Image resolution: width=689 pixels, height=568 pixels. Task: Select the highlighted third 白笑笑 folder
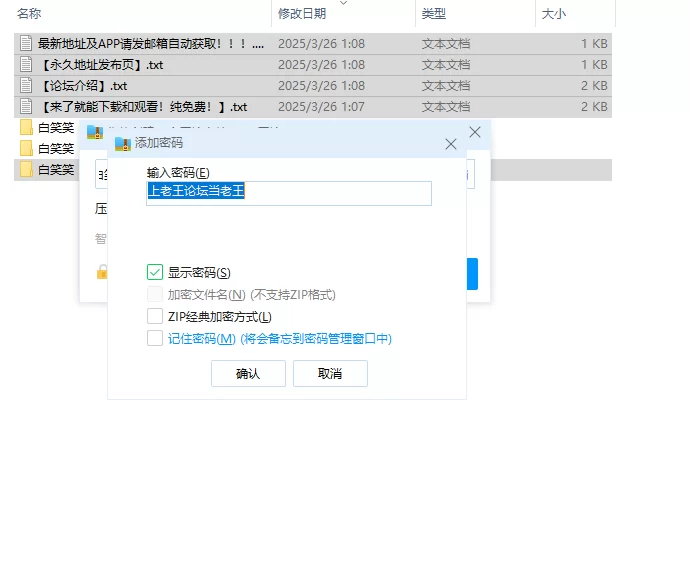click(47, 170)
